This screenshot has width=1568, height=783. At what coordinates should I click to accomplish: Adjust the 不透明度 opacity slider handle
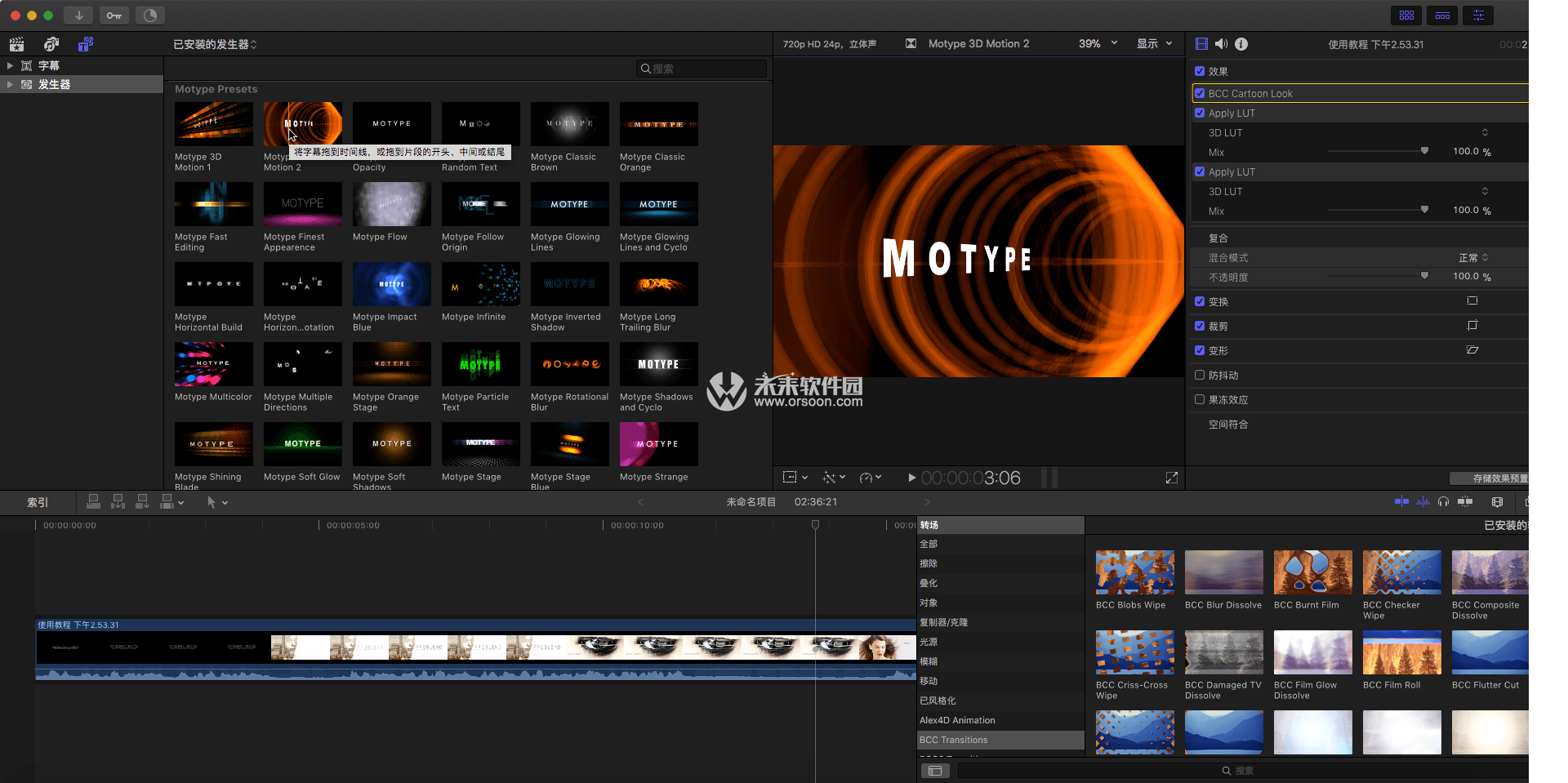pyautogui.click(x=1424, y=276)
